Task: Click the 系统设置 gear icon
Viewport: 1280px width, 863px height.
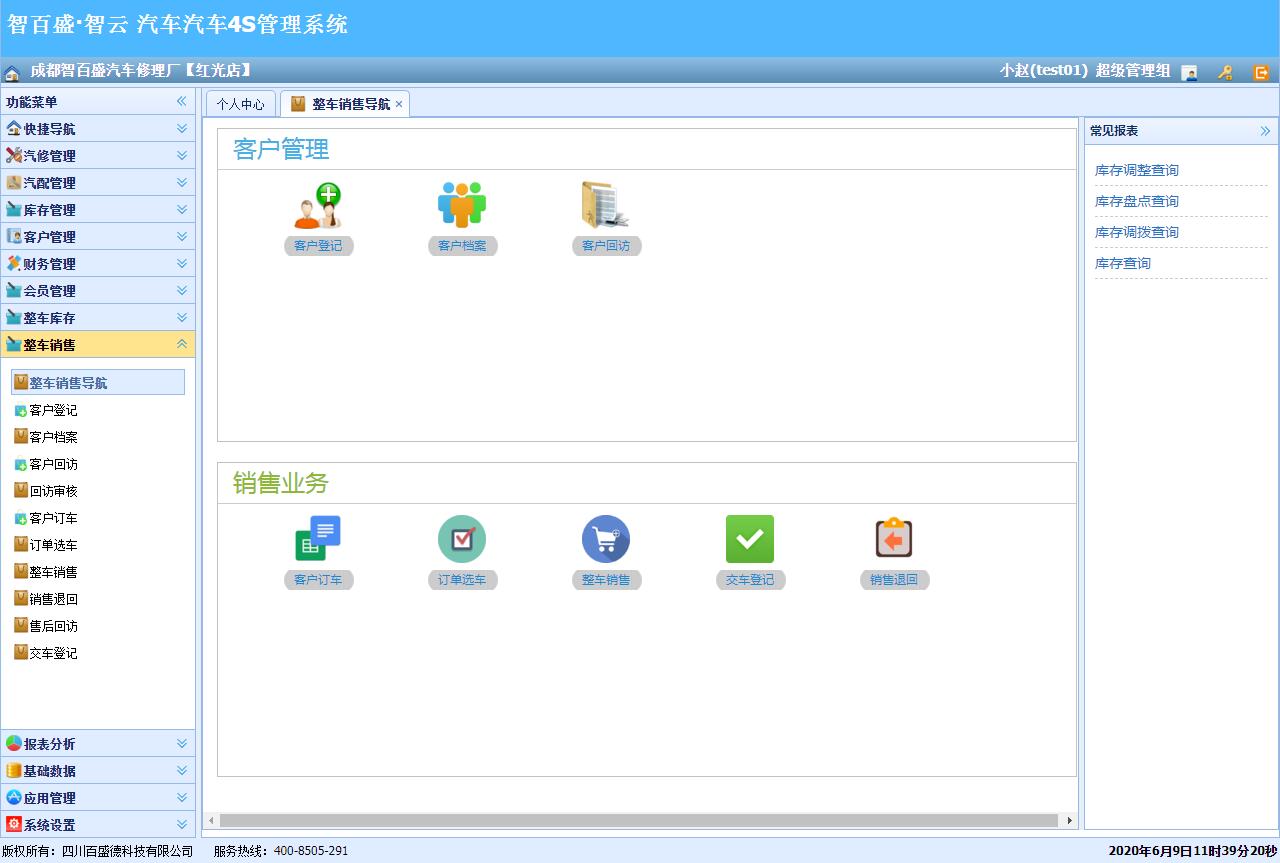Action: 14,824
